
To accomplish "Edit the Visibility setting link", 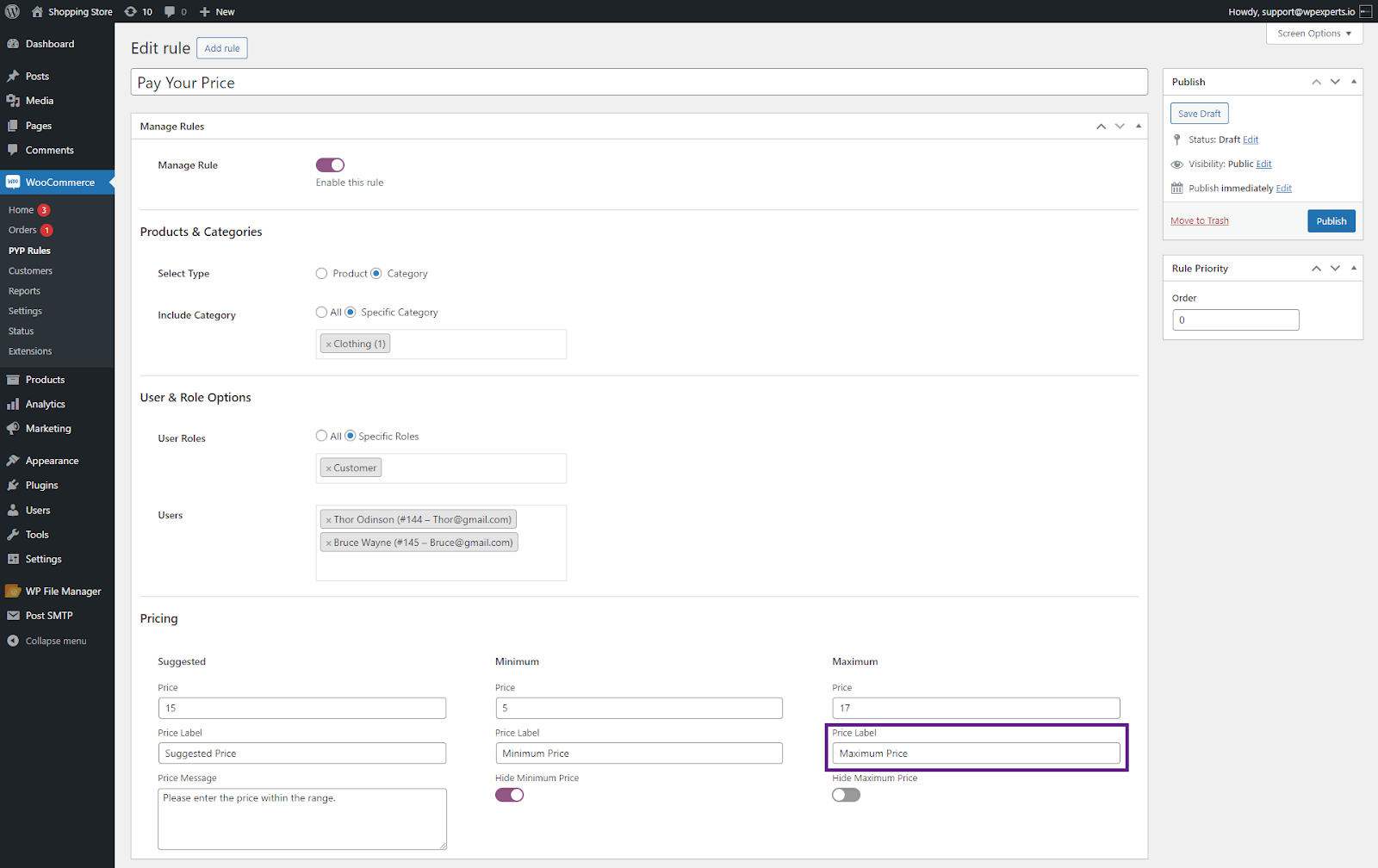I will pos(1263,164).
